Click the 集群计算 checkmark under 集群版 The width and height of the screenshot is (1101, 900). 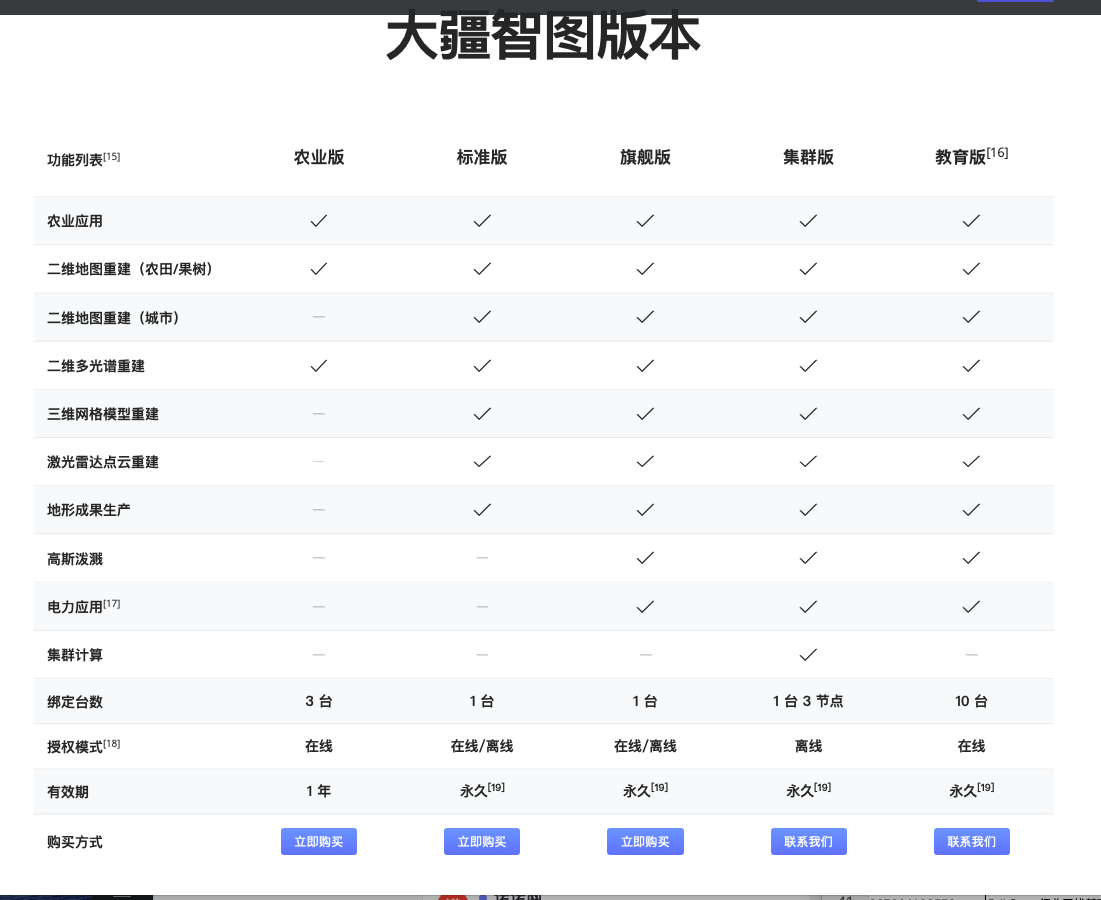tap(808, 655)
